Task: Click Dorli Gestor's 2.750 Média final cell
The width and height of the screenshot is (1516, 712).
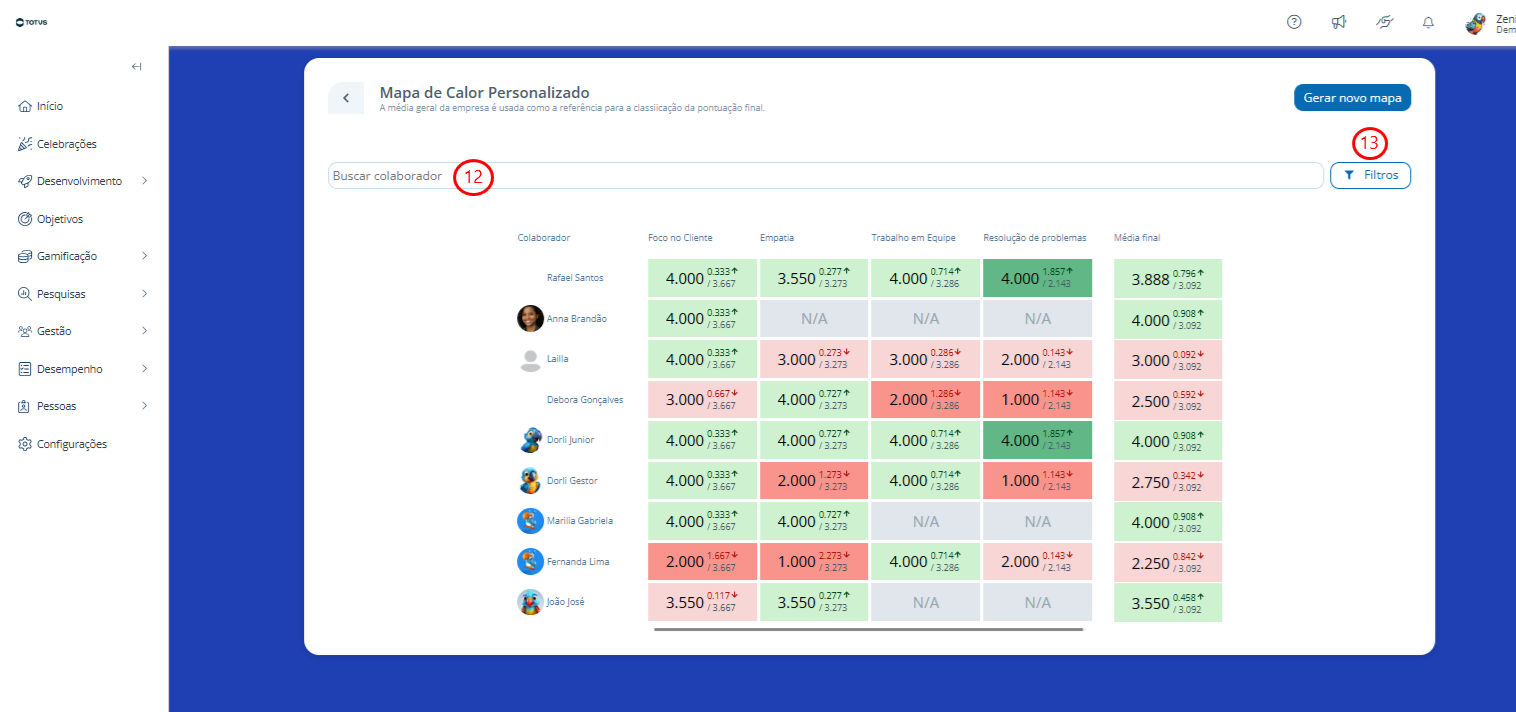Action: 1168,481
